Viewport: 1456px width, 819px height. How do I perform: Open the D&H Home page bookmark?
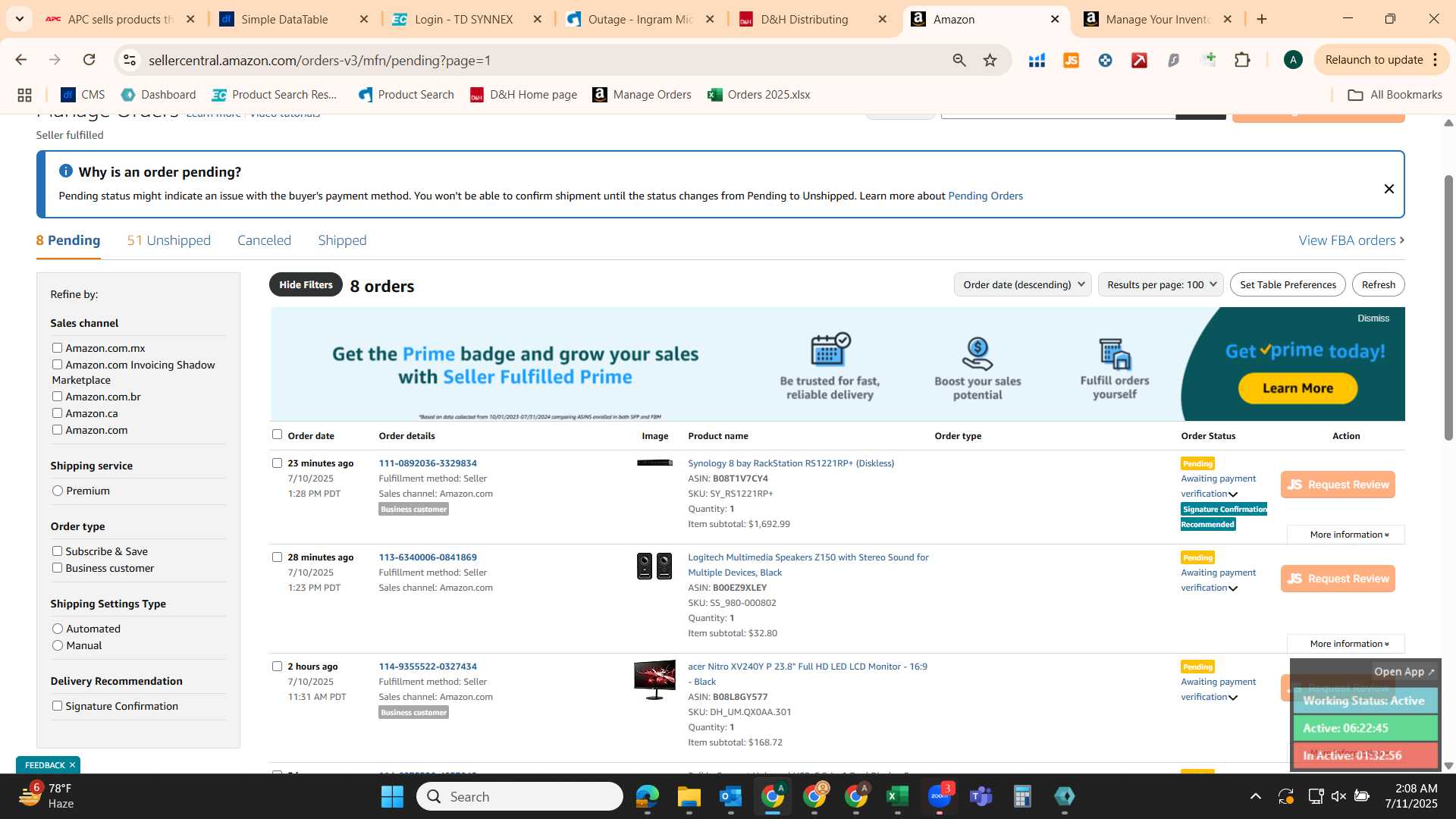(x=523, y=95)
